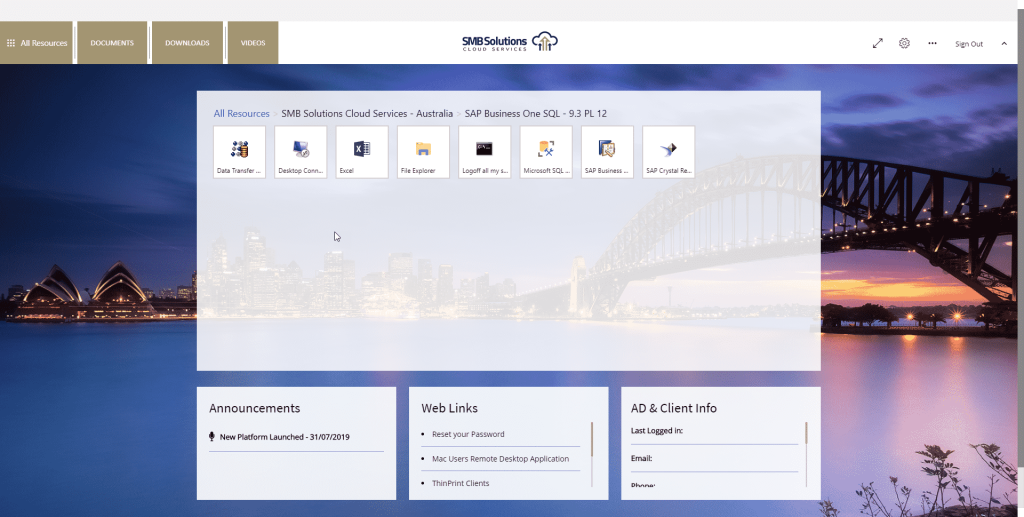
Task: Switch to the DOWNLOADS tab
Action: (x=187, y=42)
